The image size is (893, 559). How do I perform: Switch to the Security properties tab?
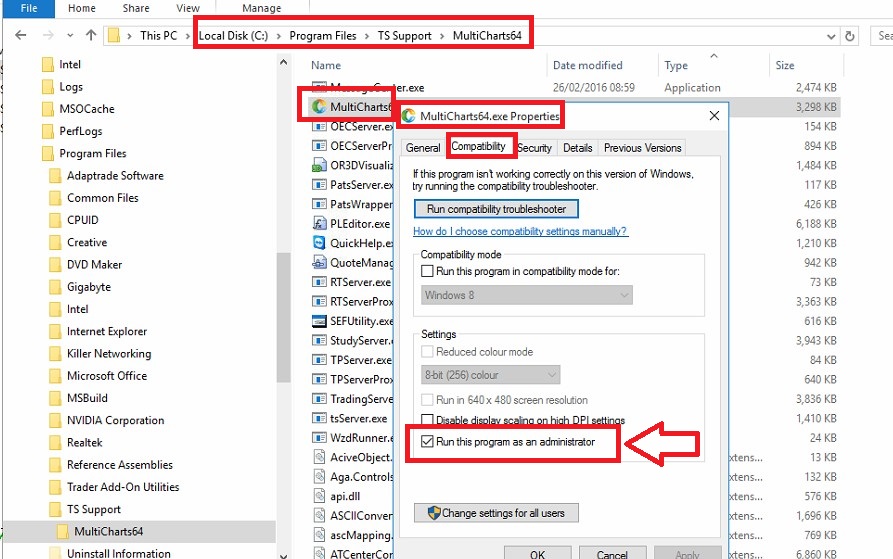(534, 147)
